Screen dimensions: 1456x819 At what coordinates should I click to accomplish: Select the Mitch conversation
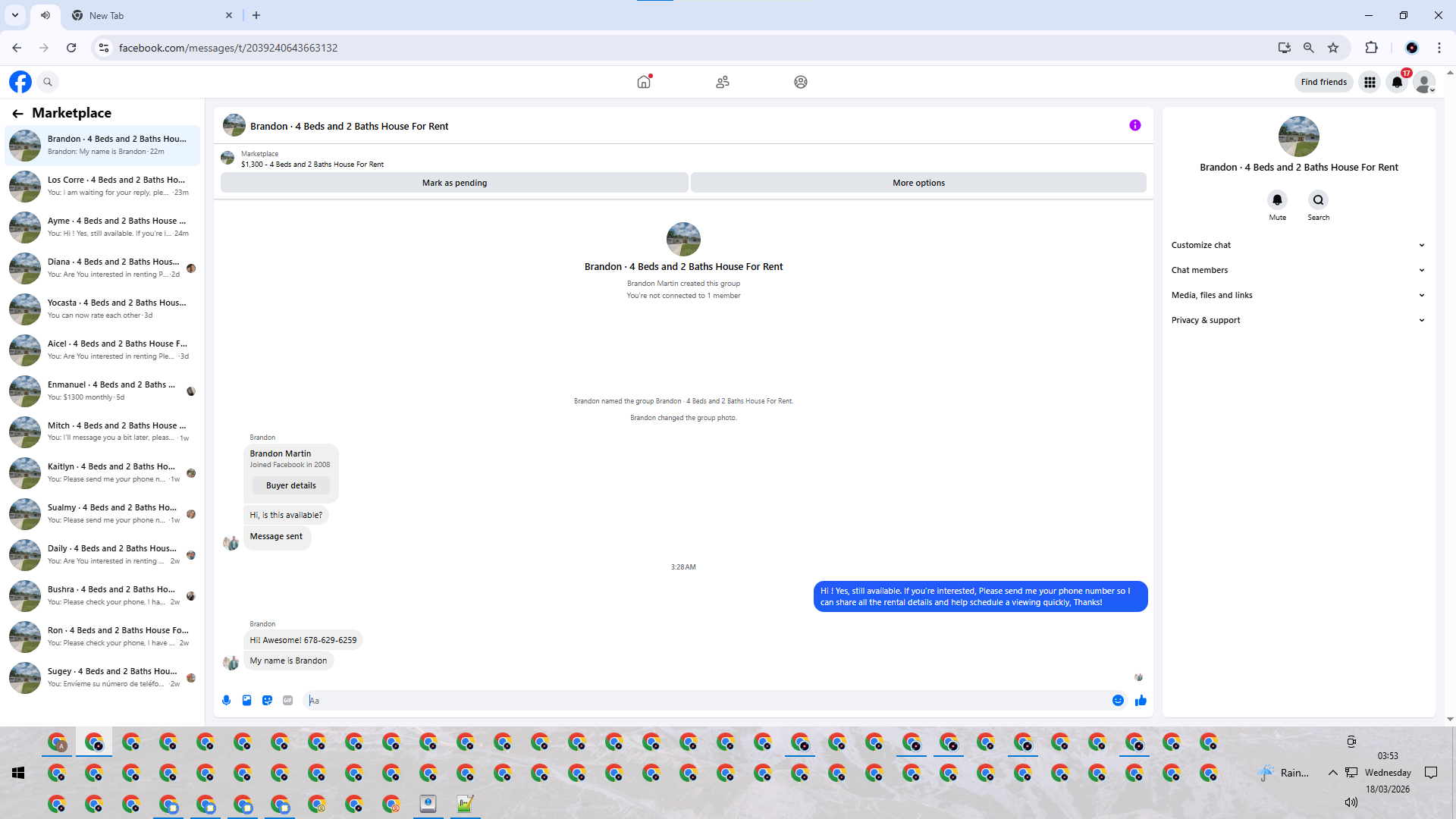tap(102, 431)
